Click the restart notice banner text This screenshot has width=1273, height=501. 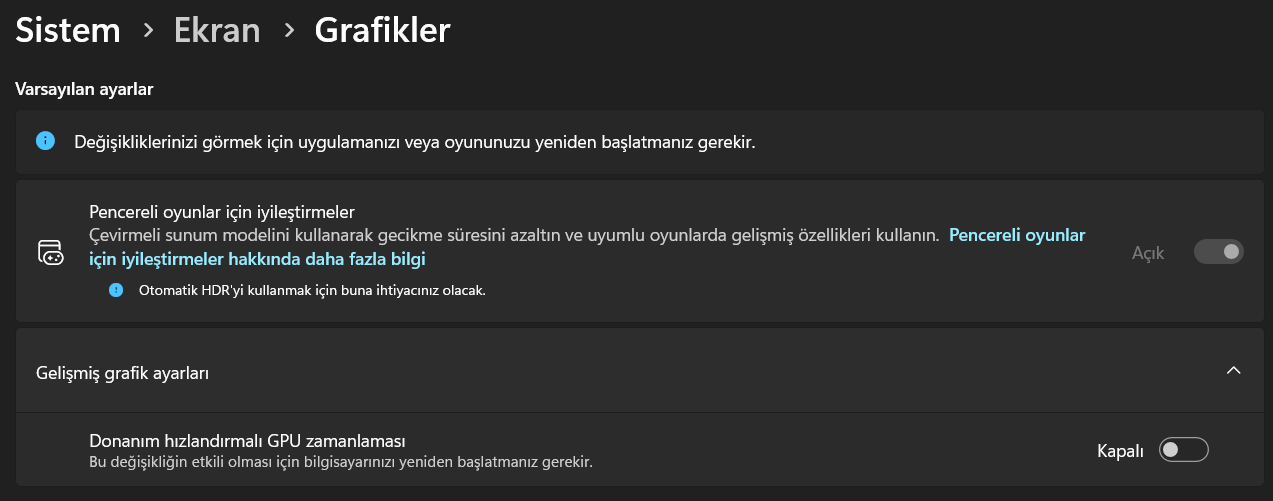(x=414, y=142)
